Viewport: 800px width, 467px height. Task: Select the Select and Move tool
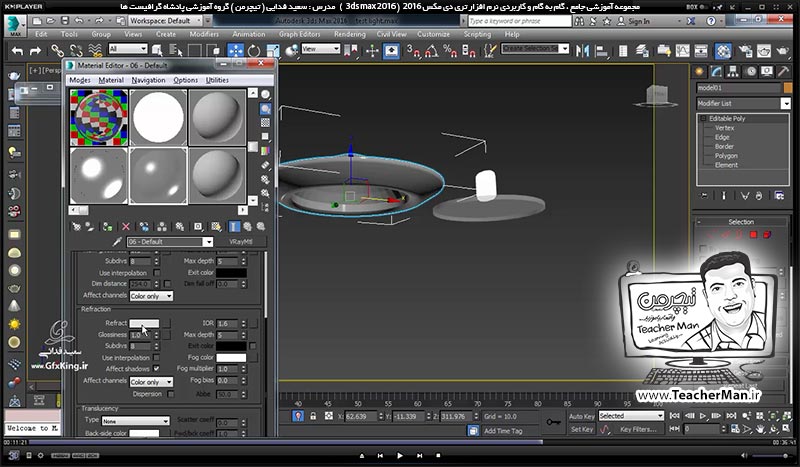pos(235,51)
